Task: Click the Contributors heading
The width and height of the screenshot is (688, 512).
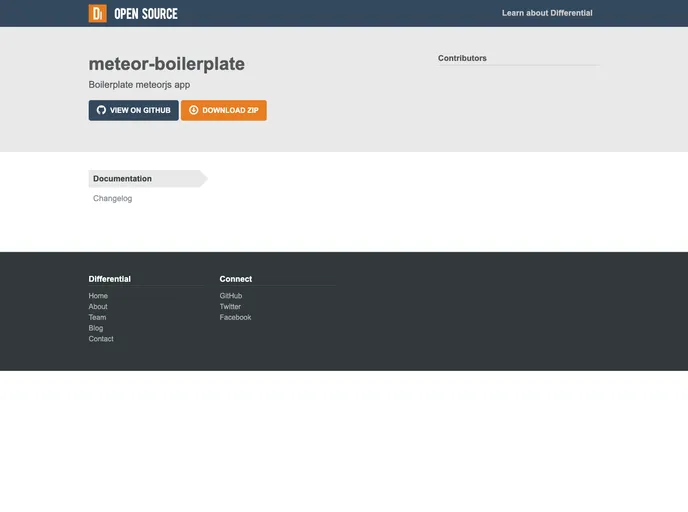Action: 462,58
